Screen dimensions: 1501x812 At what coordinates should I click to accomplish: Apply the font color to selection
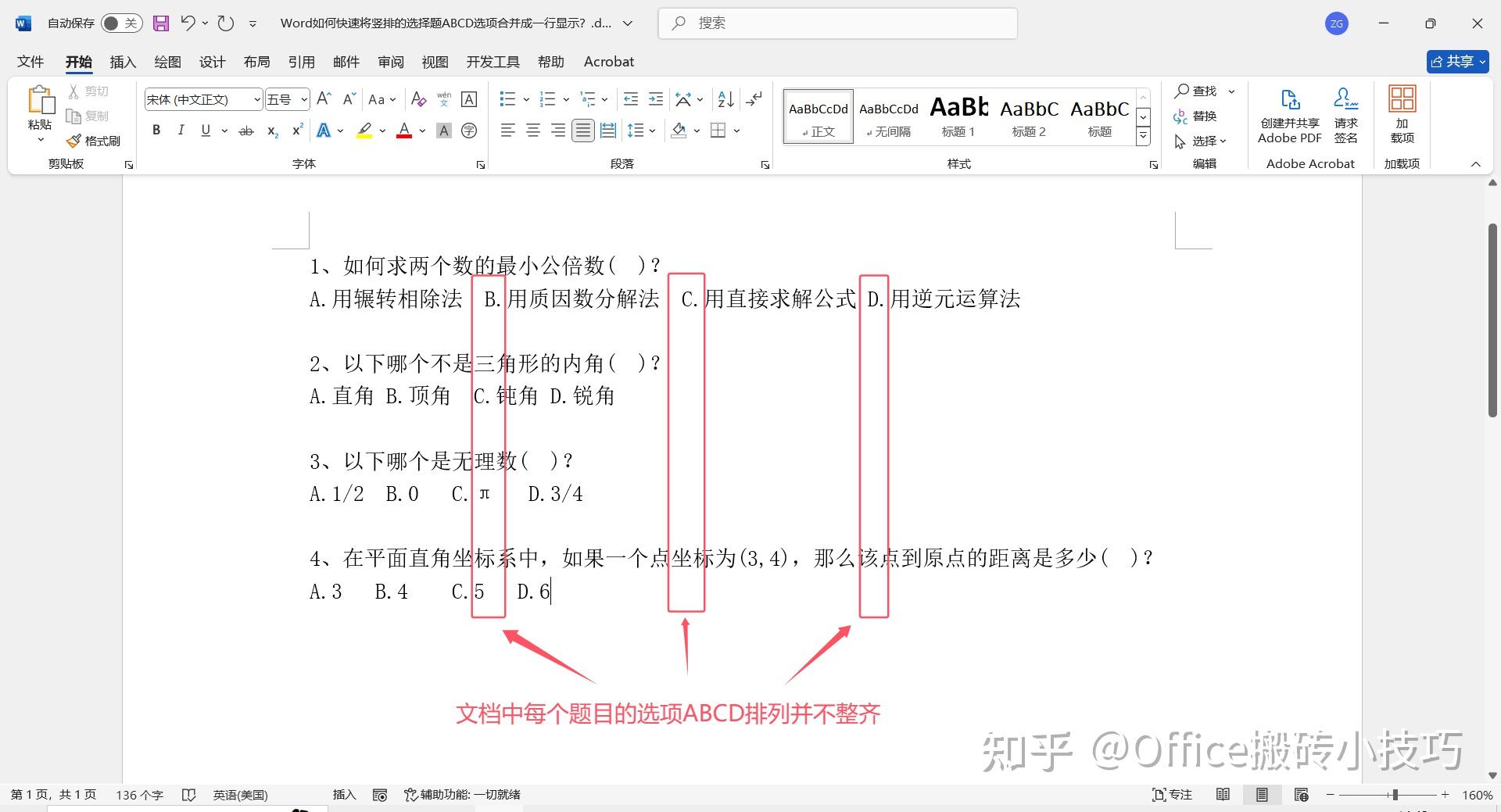[x=403, y=131]
